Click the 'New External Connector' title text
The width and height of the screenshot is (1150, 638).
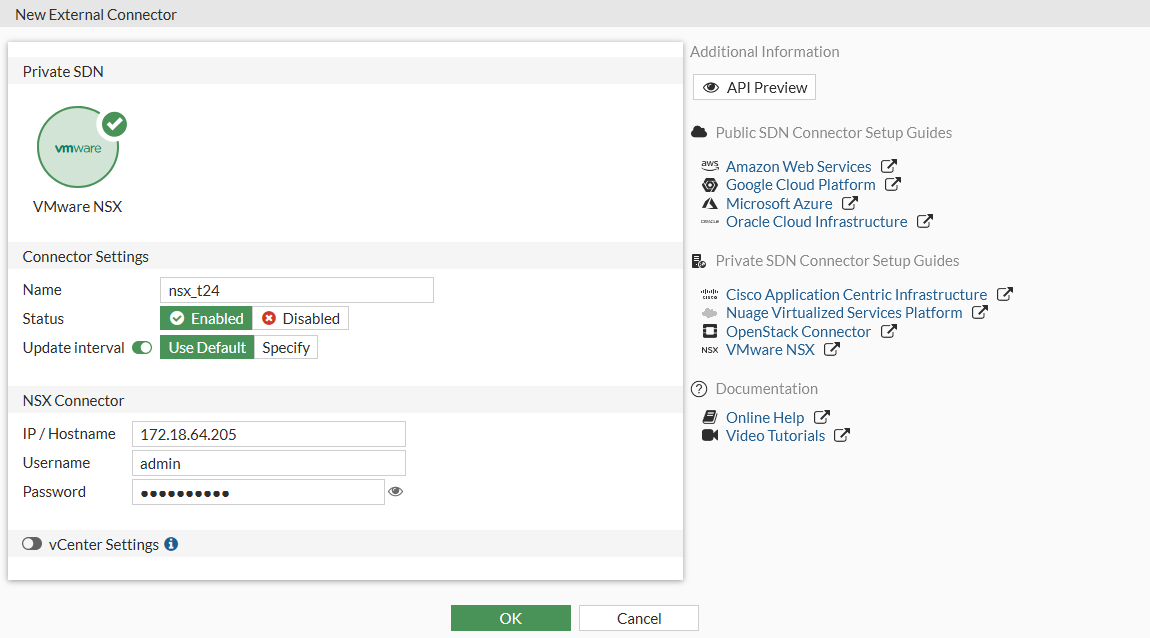click(96, 15)
